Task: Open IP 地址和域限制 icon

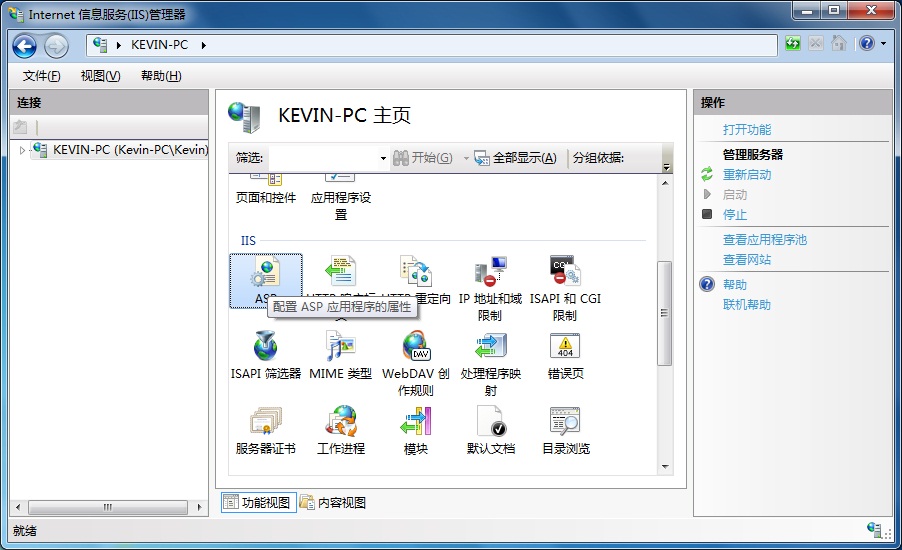Action: [x=490, y=273]
